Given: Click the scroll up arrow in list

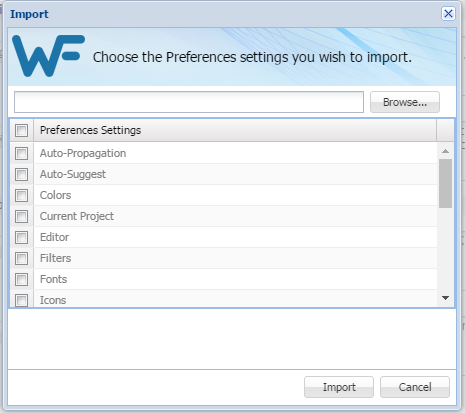Looking at the screenshot, I should coord(445,151).
